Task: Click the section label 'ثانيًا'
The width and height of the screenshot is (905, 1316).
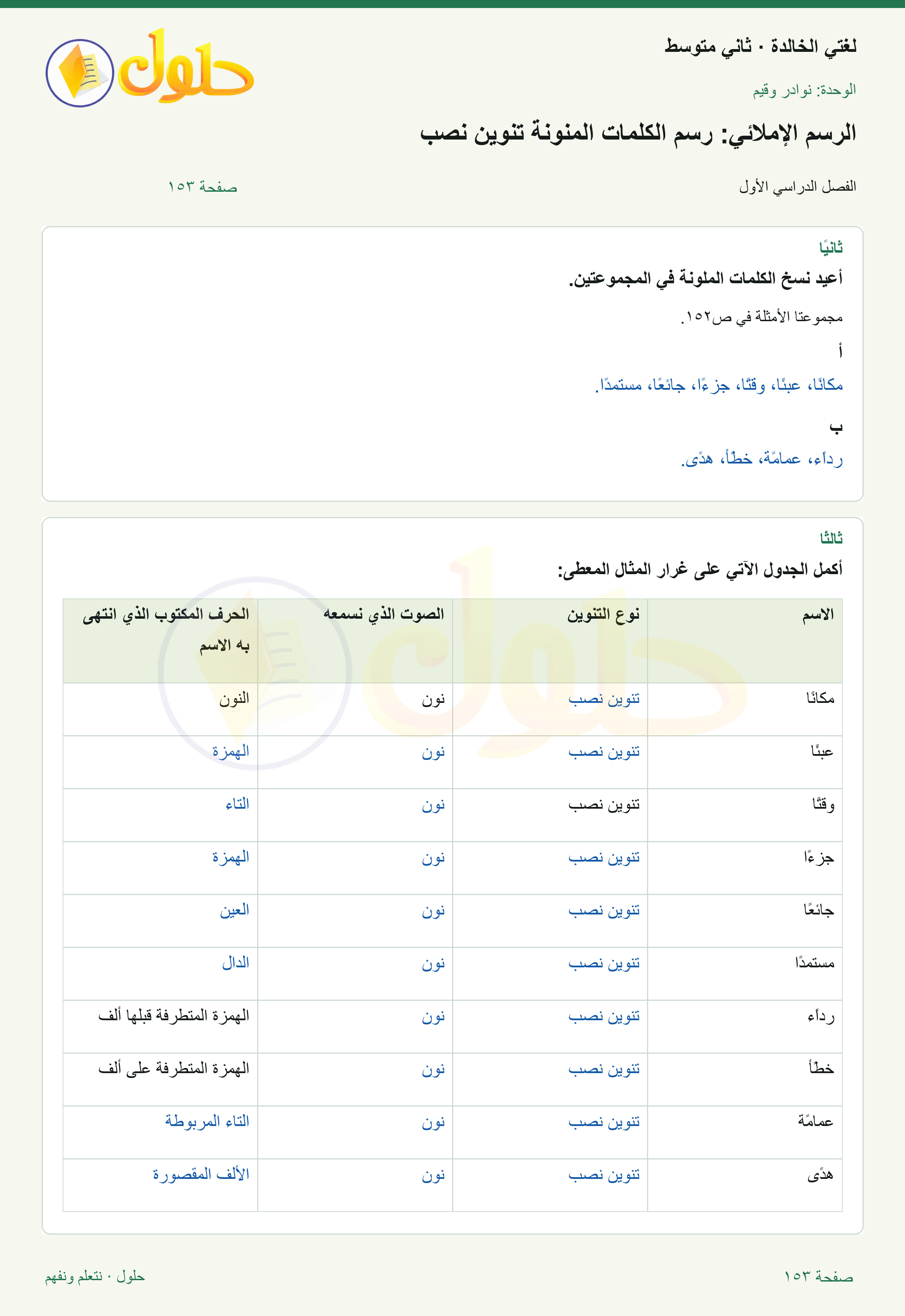Action: 831,248
